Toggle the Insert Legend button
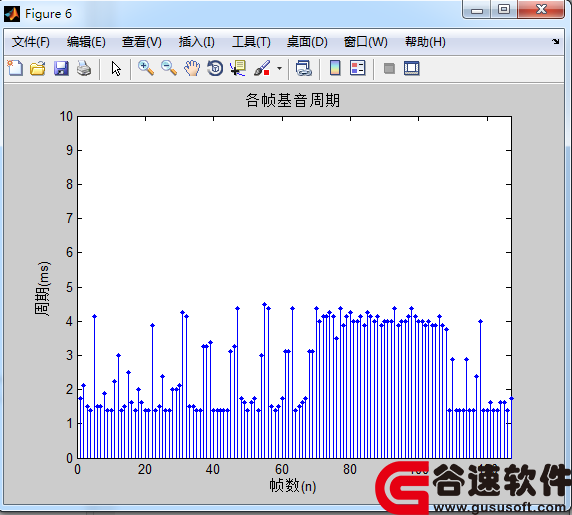572x515 pixels. [x=358, y=68]
